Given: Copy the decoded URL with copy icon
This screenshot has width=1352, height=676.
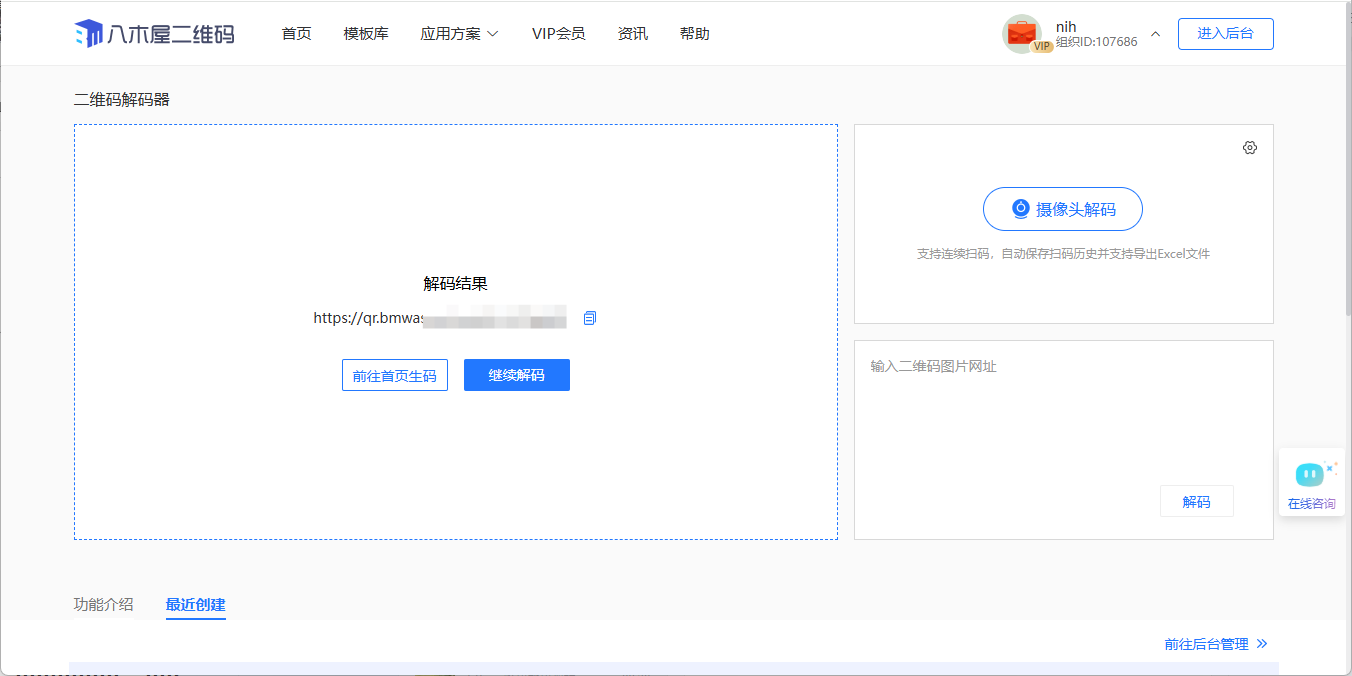Looking at the screenshot, I should pos(589,318).
